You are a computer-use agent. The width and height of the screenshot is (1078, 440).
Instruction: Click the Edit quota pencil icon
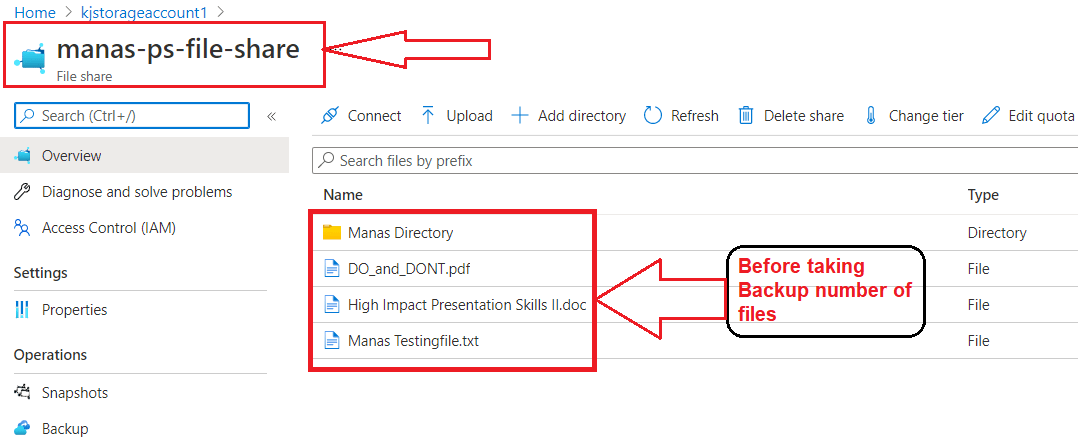tap(991, 116)
